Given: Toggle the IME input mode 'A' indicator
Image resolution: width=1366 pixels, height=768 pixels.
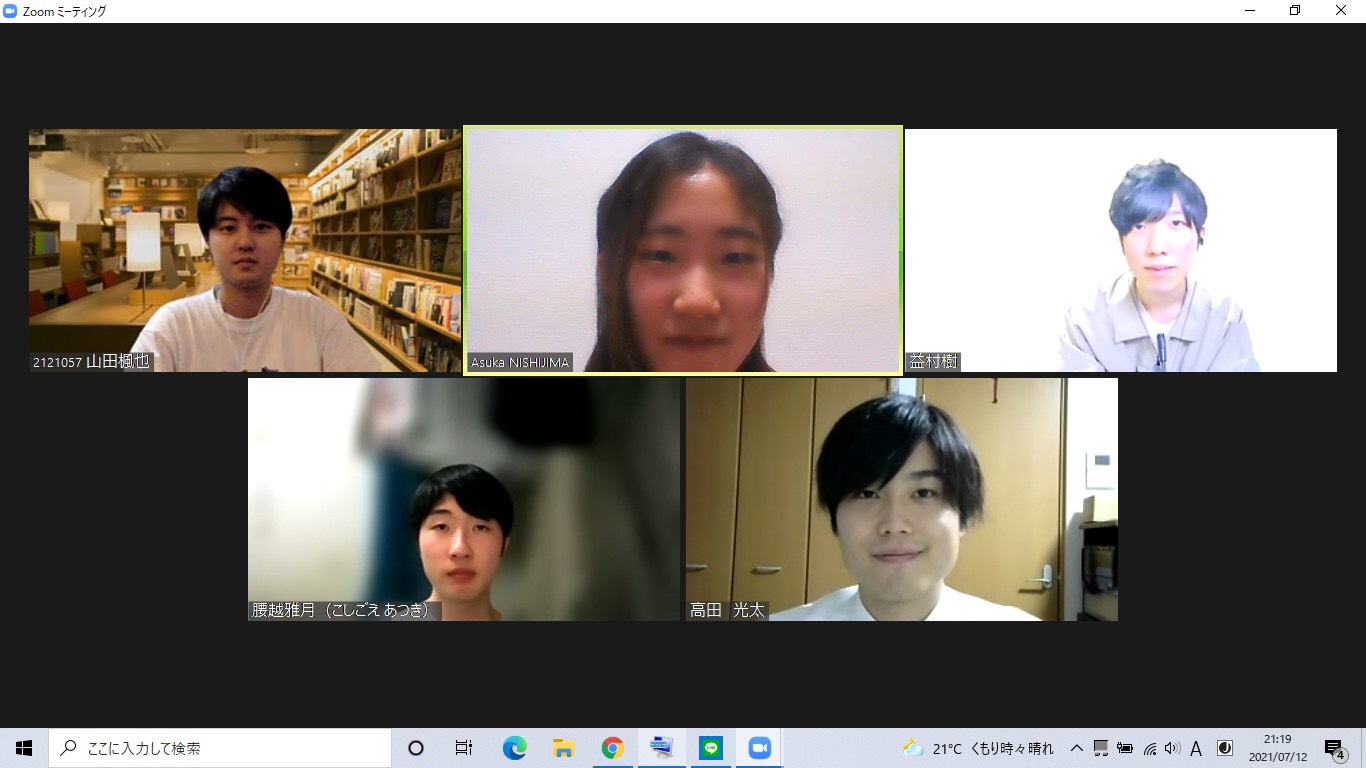Looking at the screenshot, I should pos(1196,748).
